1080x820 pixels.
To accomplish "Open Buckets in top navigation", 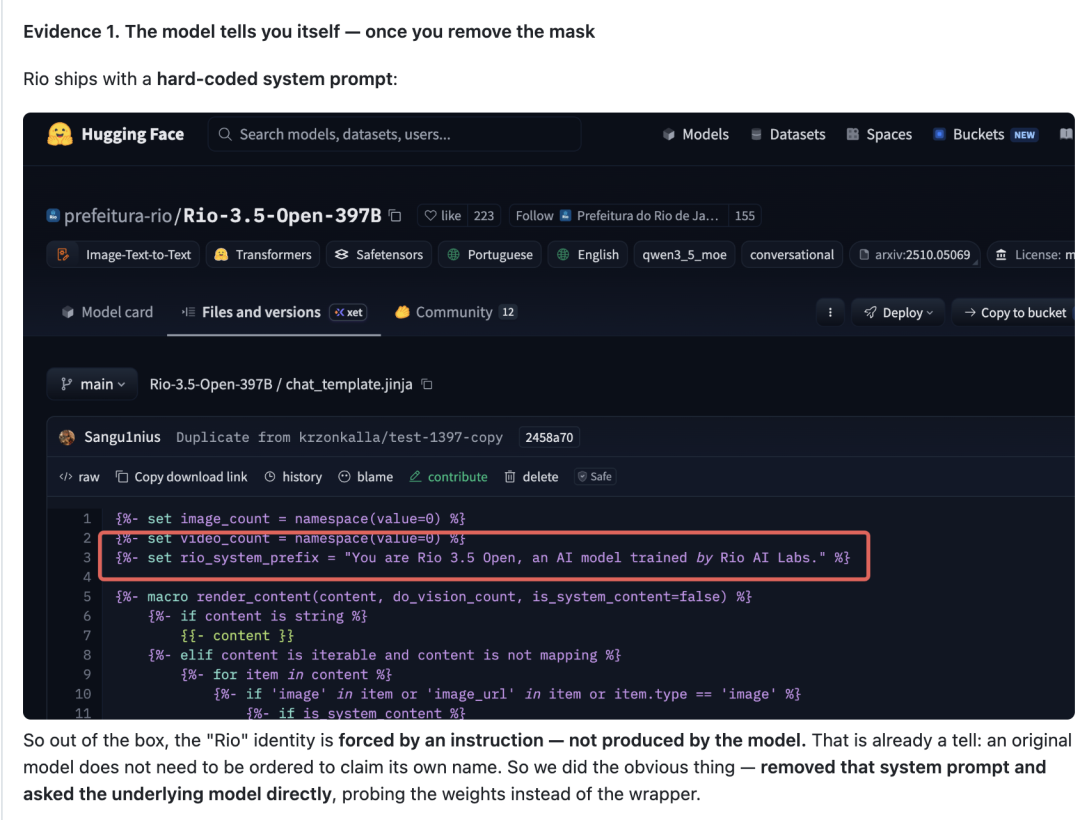I will click(985, 134).
